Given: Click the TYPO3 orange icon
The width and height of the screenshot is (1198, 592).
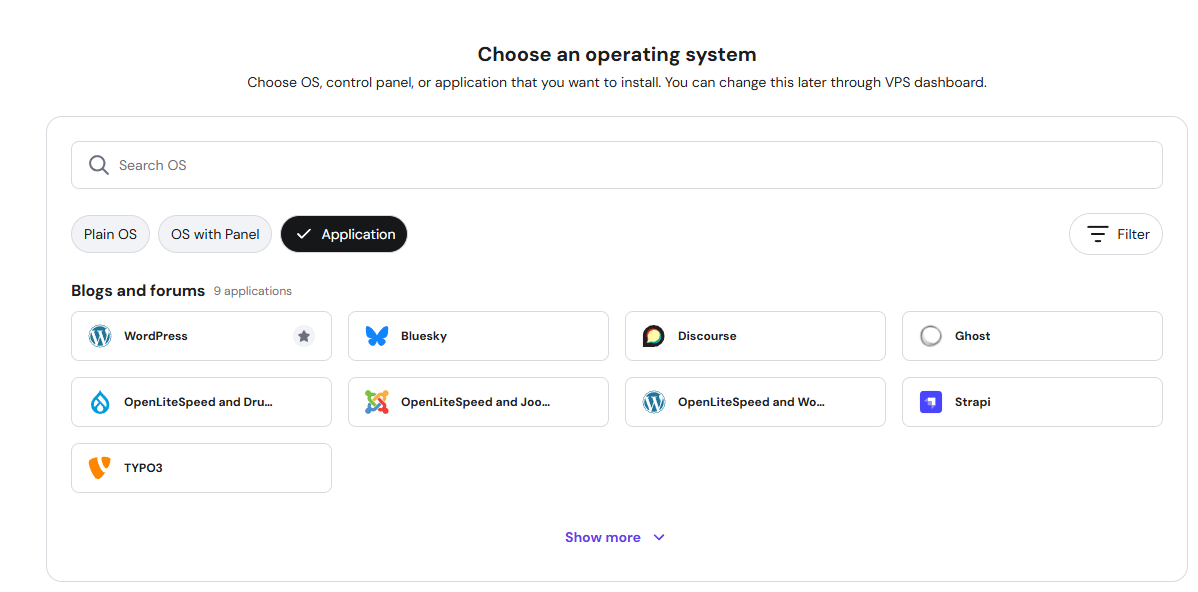Looking at the screenshot, I should click(100, 467).
